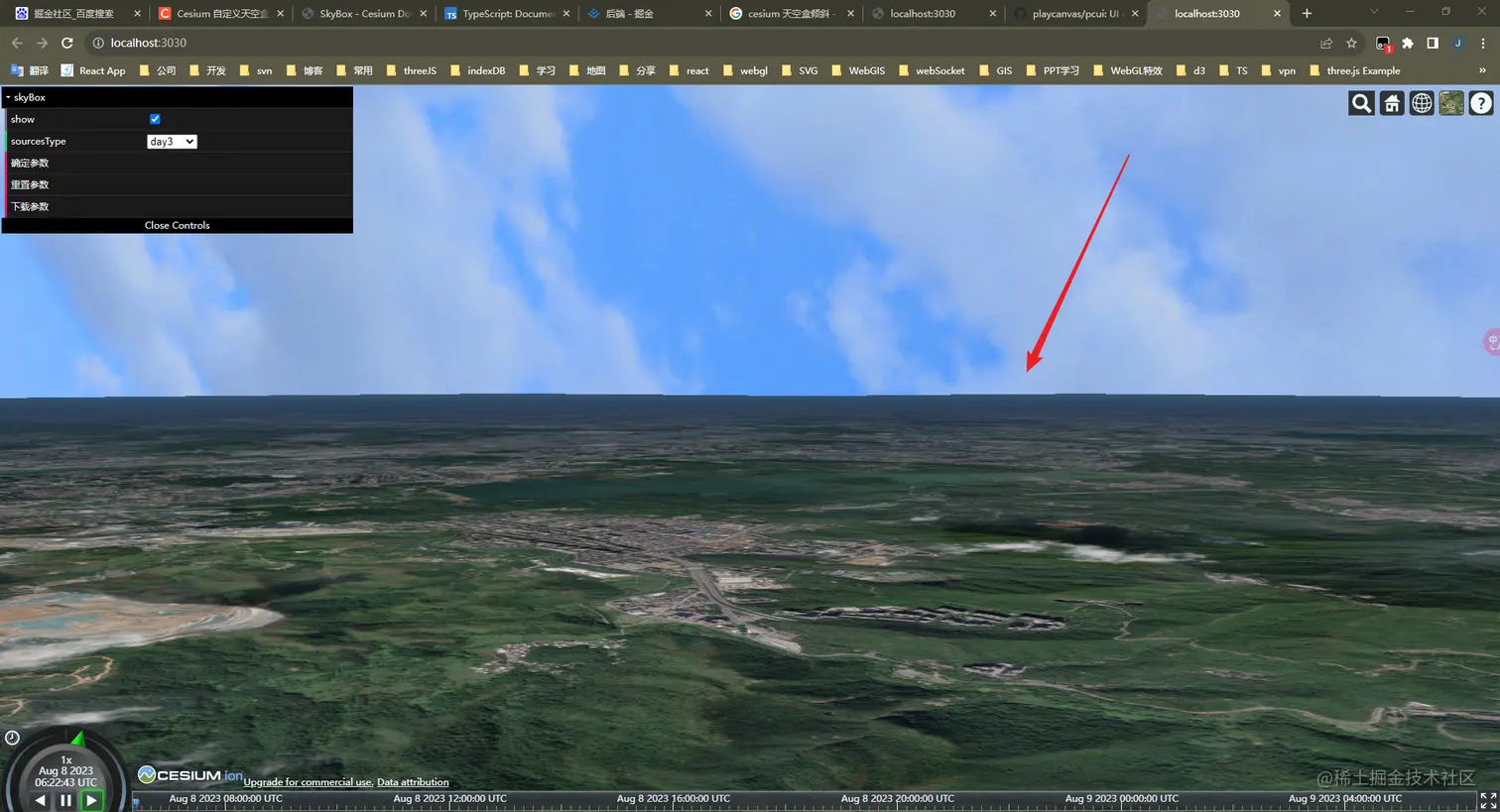Open Cesium navigation help button
1500x812 pixels.
[1481, 103]
